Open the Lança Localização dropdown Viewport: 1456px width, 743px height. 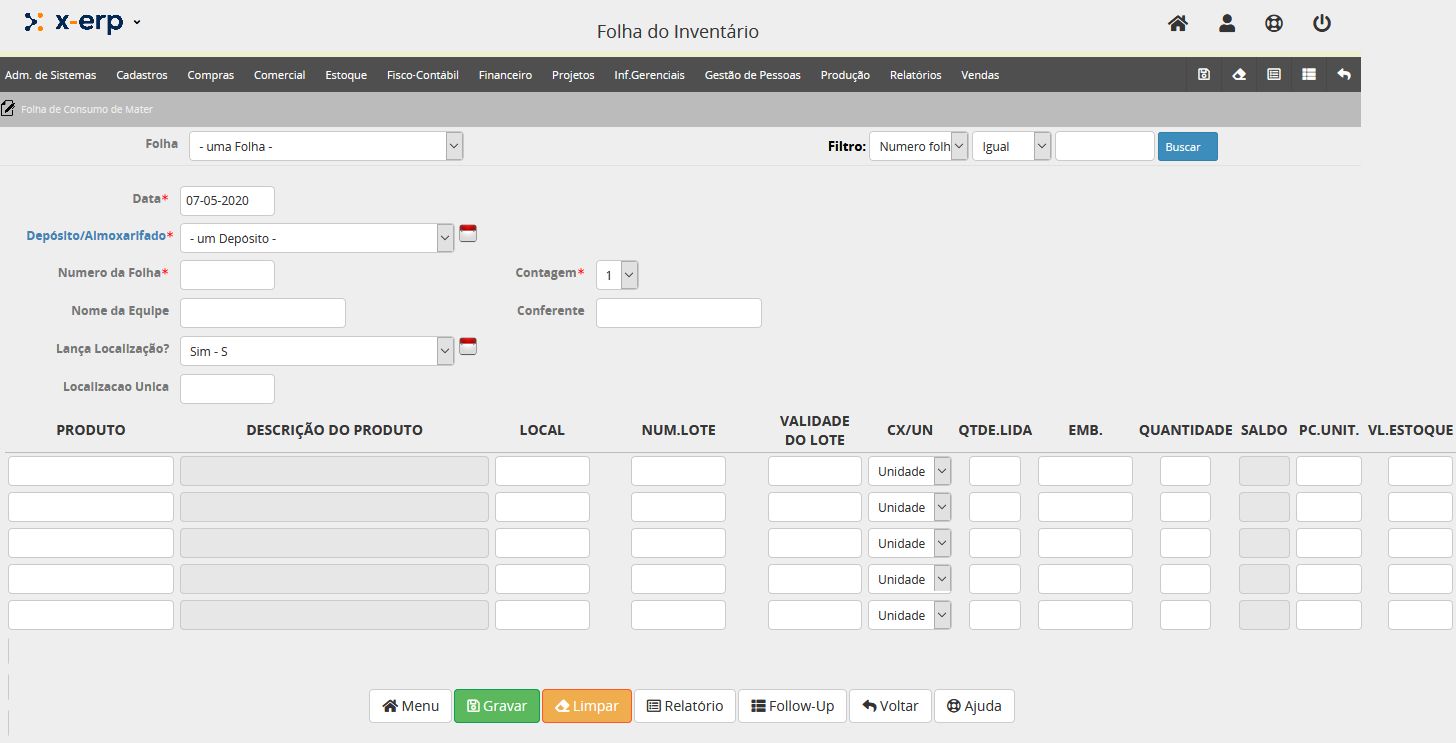coord(317,351)
